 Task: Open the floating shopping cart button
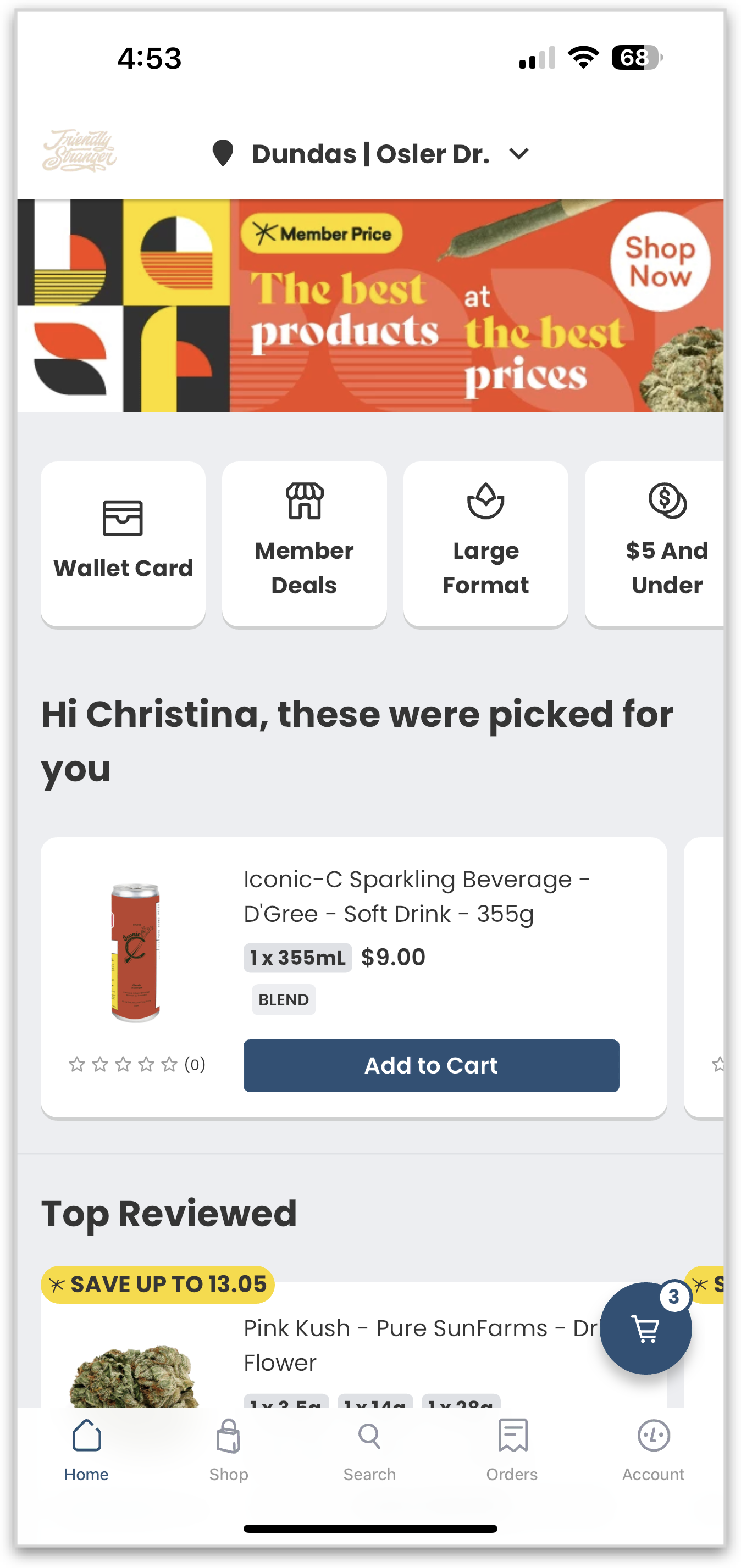pyautogui.click(x=645, y=1329)
